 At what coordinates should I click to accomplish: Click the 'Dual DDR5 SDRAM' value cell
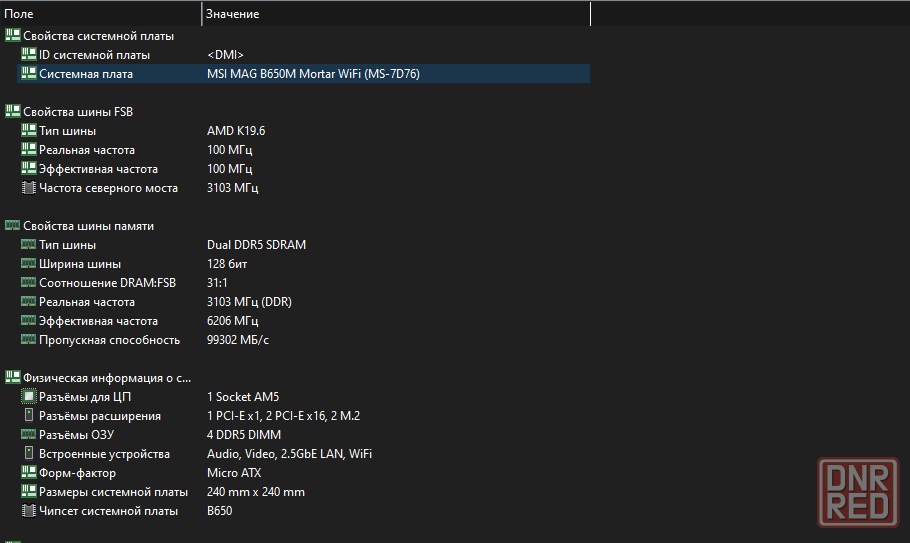256,245
